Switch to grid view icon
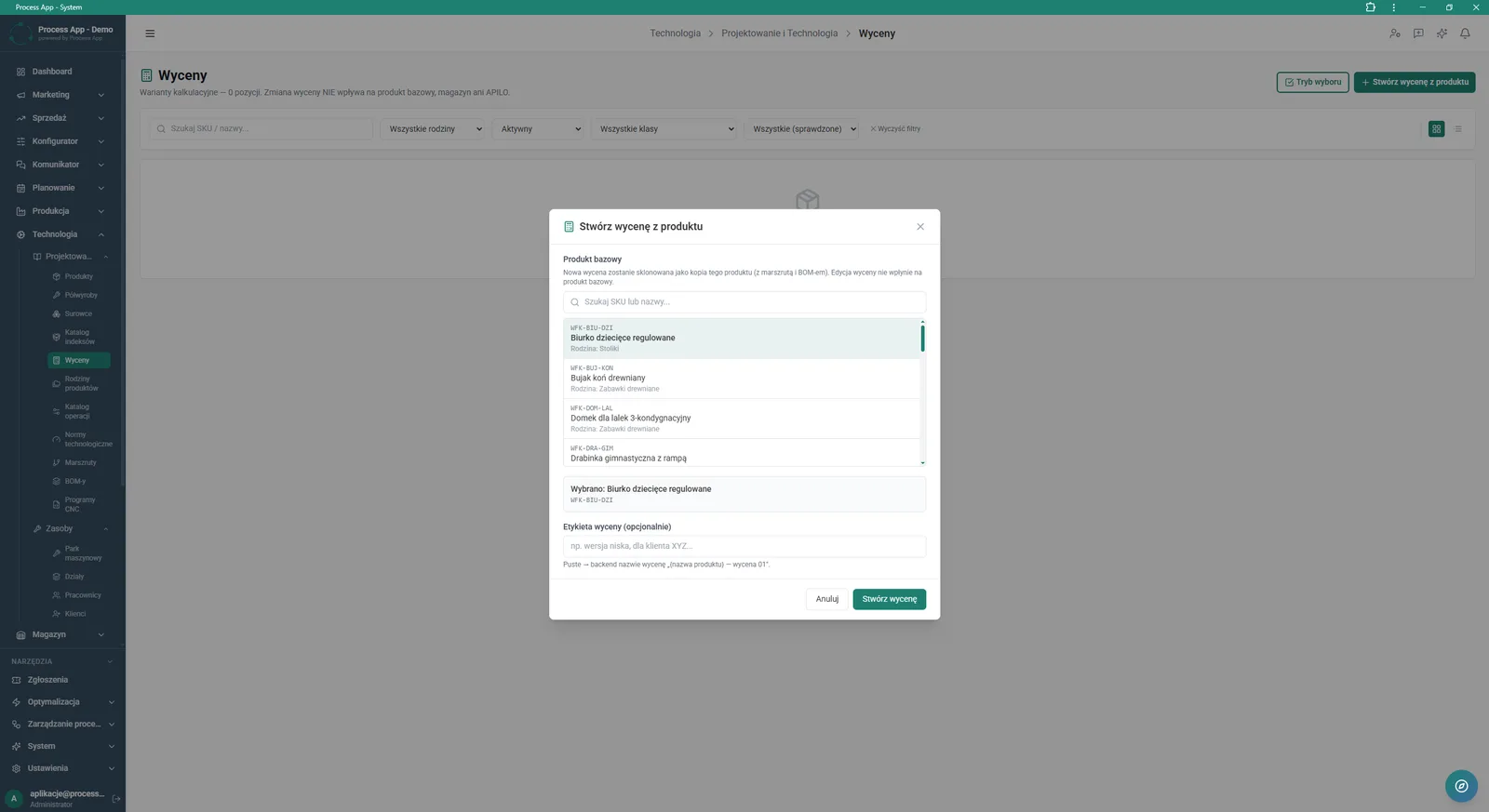Viewport: 1489px width, 812px height. click(x=1437, y=129)
